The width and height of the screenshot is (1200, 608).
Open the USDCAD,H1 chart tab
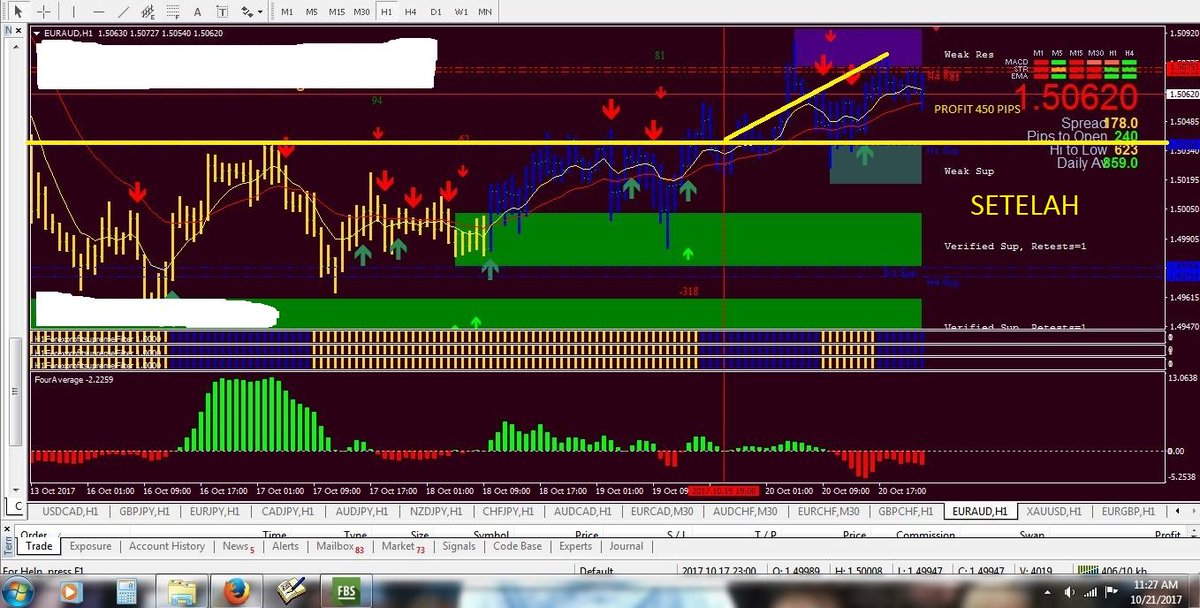pyautogui.click(x=71, y=511)
